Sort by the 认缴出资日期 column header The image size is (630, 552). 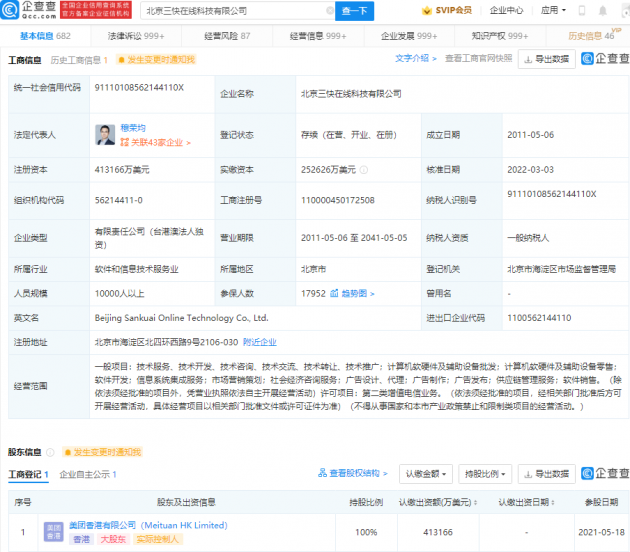point(526,502)
